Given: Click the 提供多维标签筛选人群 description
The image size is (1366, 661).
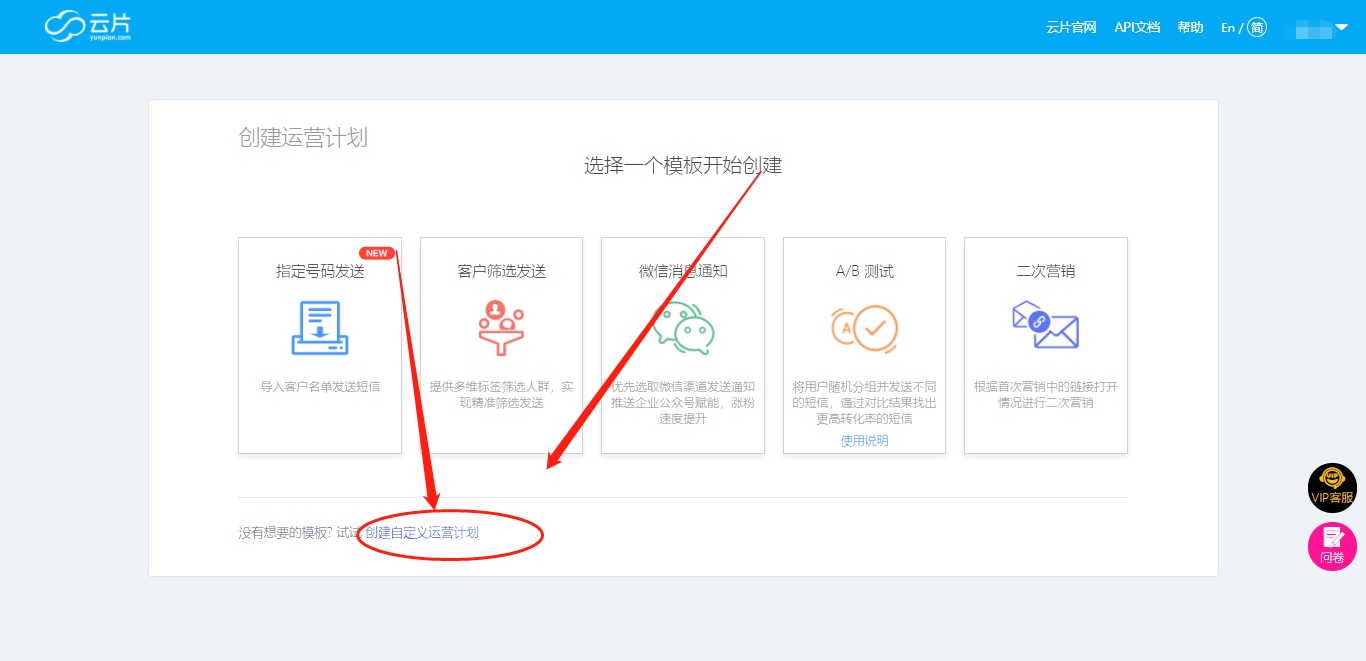Looking at the screenshot, I should coord(502,394).
